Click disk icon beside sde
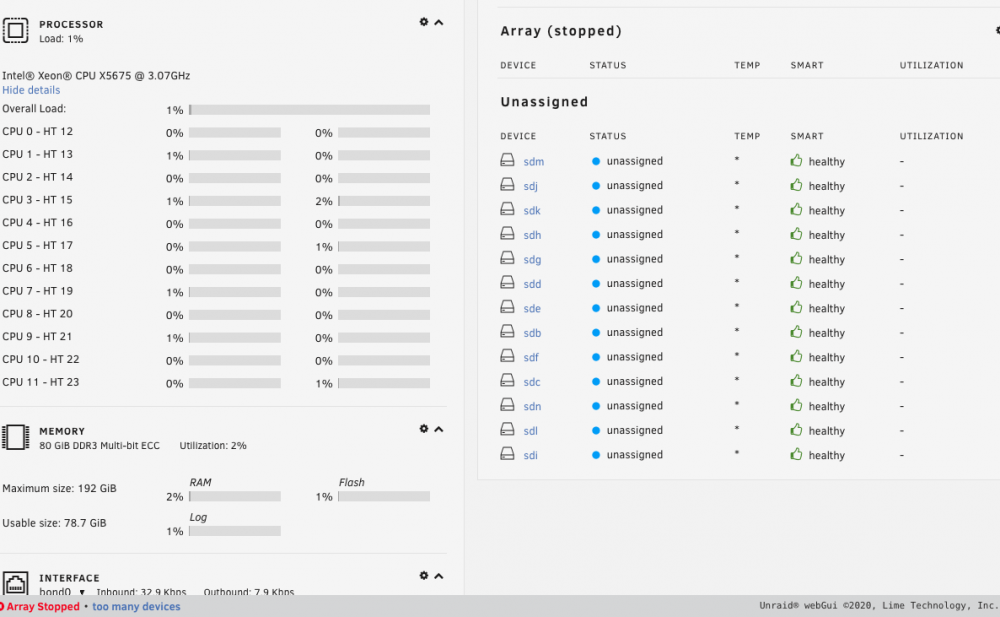Viewport: 1000px width, 617px height. click(x=507, y=306)
